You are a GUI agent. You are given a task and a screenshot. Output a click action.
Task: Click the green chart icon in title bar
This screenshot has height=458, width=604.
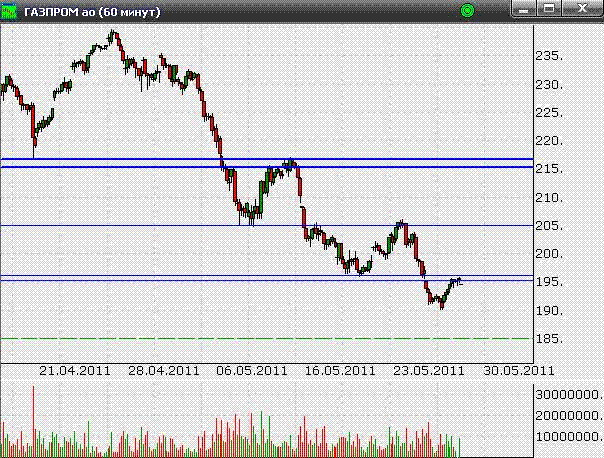point(9,12)
